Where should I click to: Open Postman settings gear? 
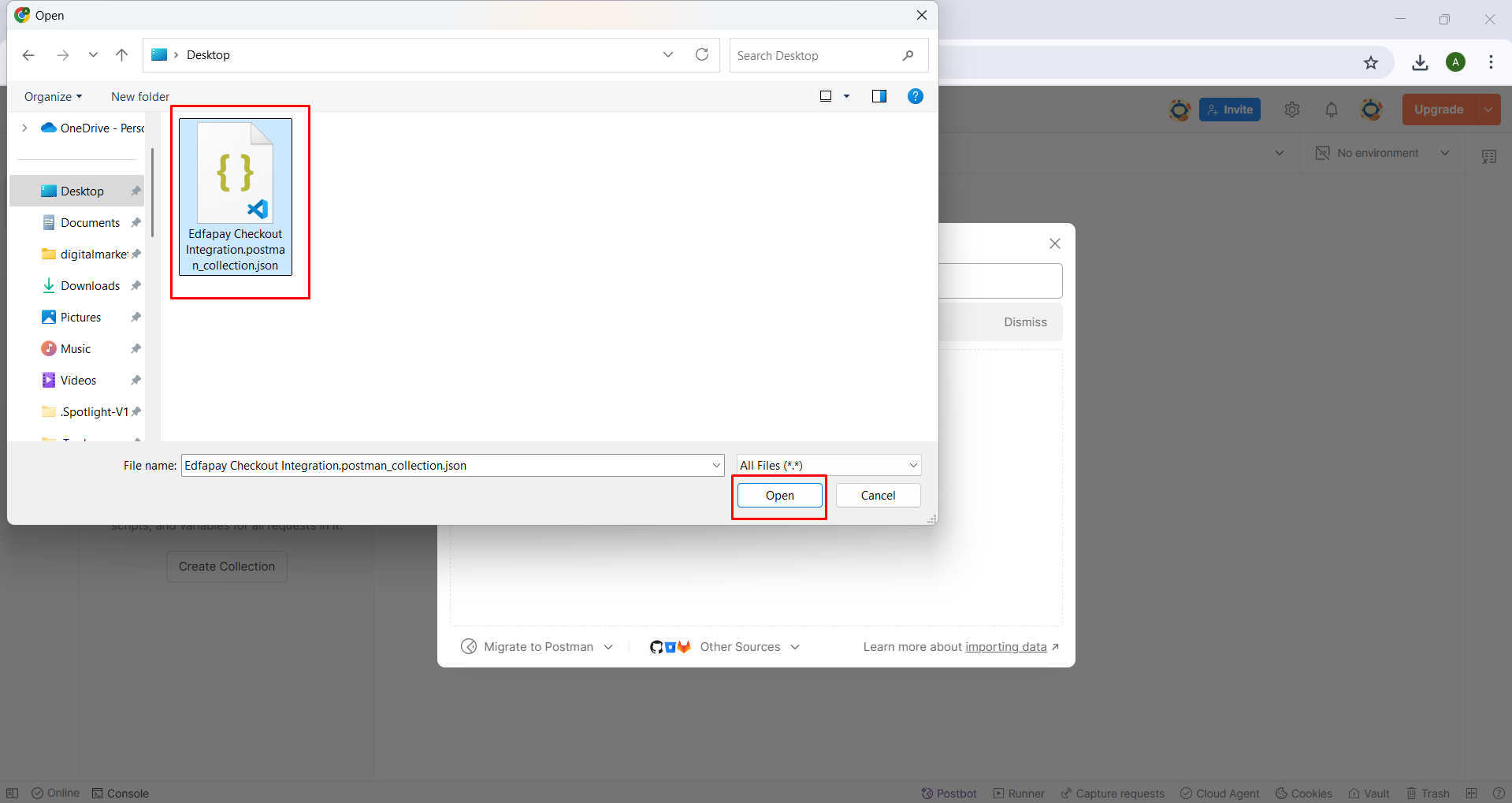[1291, 110]
